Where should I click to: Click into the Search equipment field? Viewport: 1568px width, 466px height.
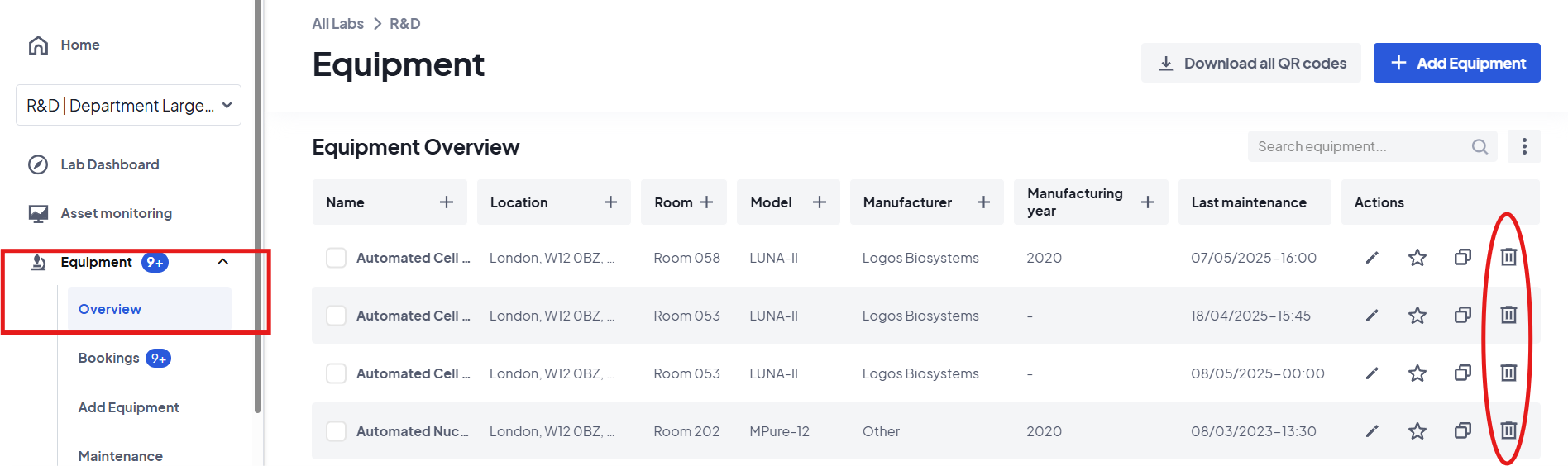click(1356, 147)
